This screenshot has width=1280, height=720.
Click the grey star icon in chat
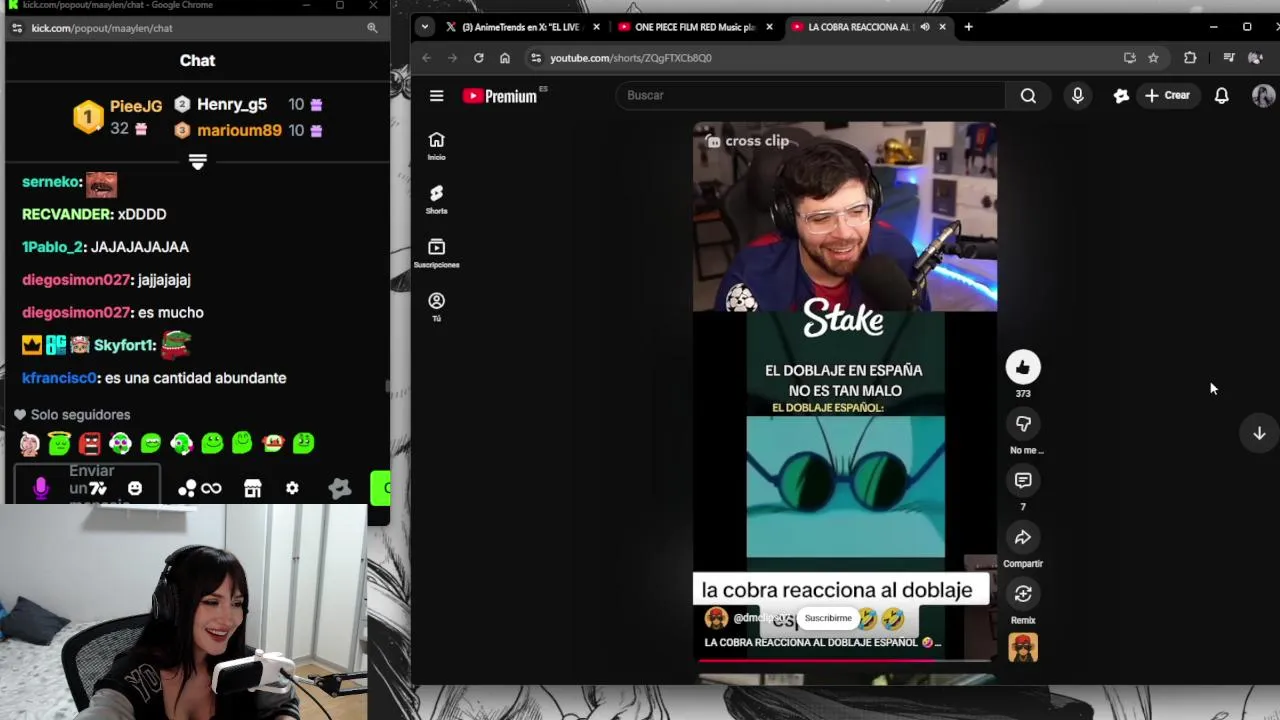340,488
